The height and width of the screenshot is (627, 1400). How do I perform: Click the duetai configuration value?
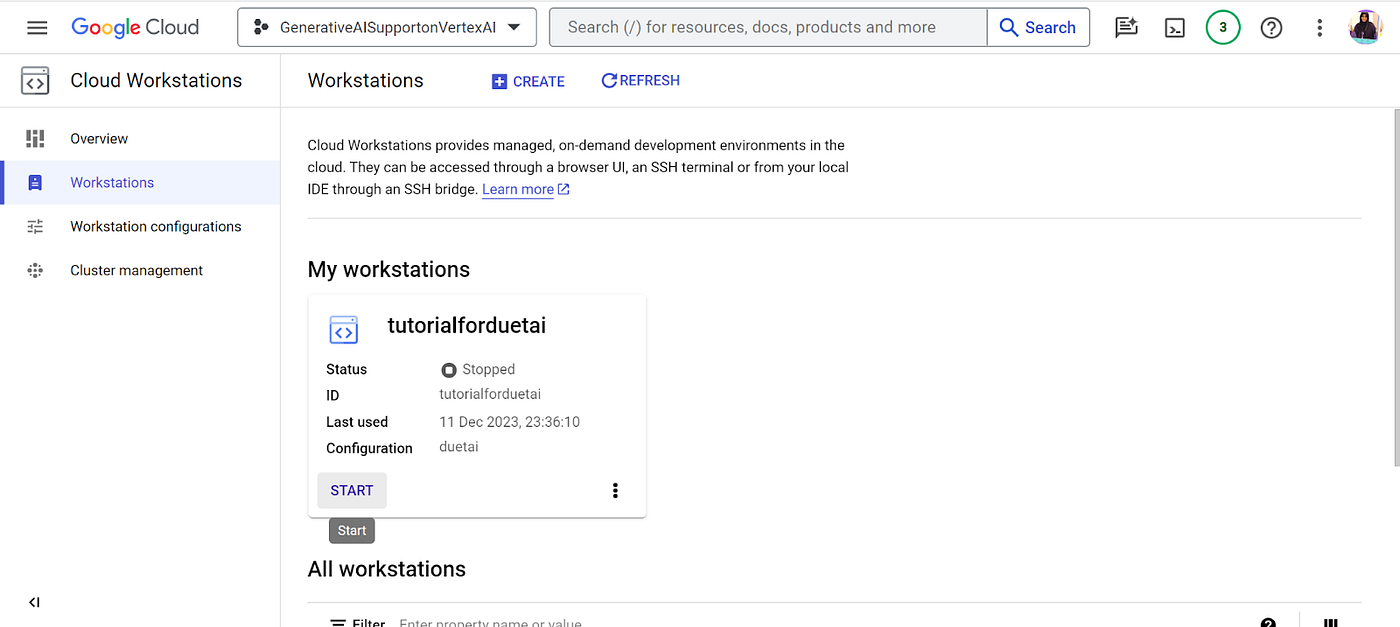[x=459, y=448]
